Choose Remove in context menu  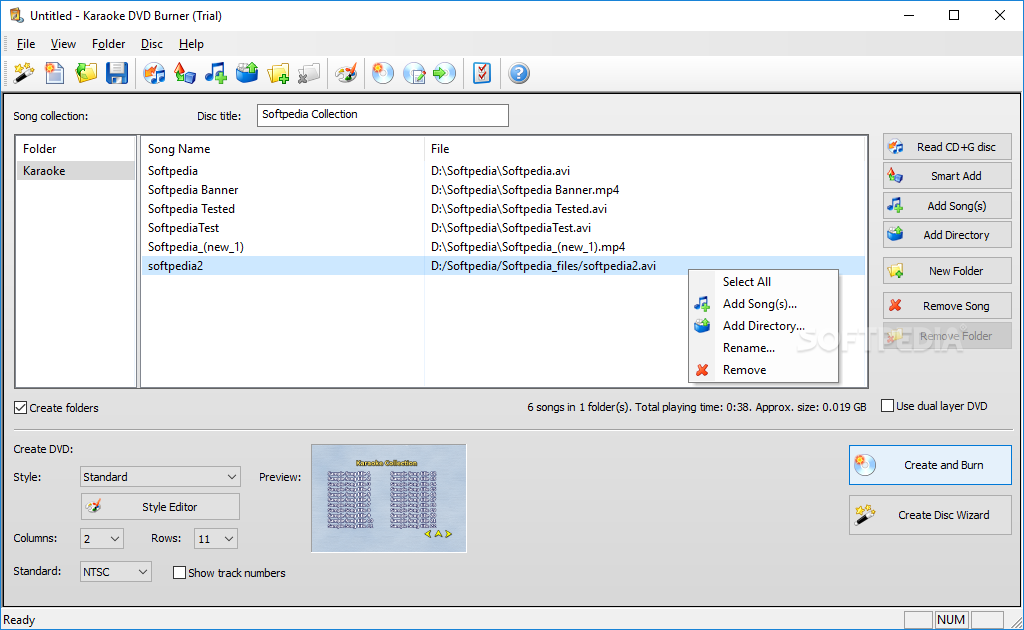pyautogui.click(x=763, y=370)
